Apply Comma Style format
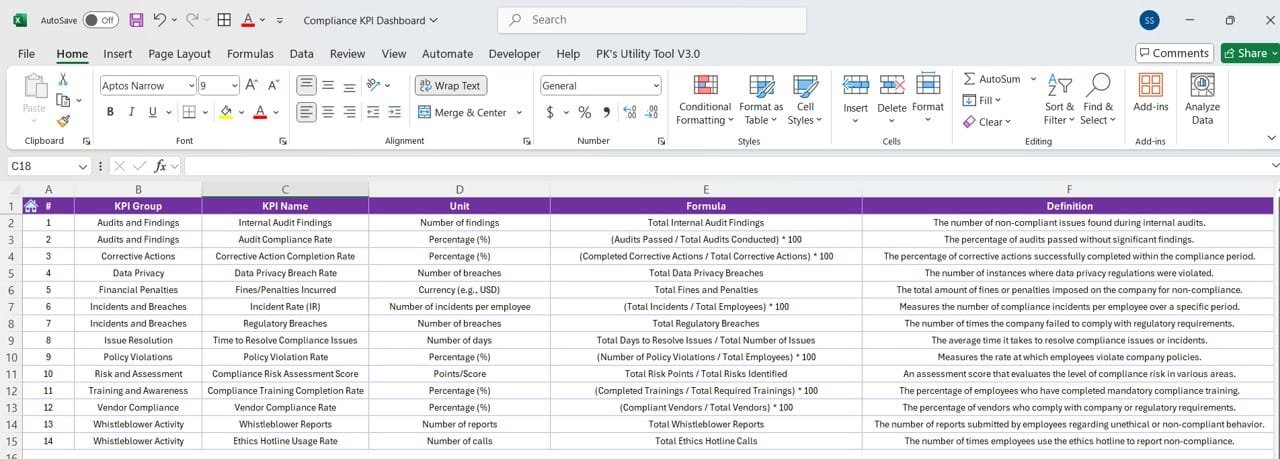This screenshot has height=459, width=1280. pyautogui.click(x=608, y=112)
